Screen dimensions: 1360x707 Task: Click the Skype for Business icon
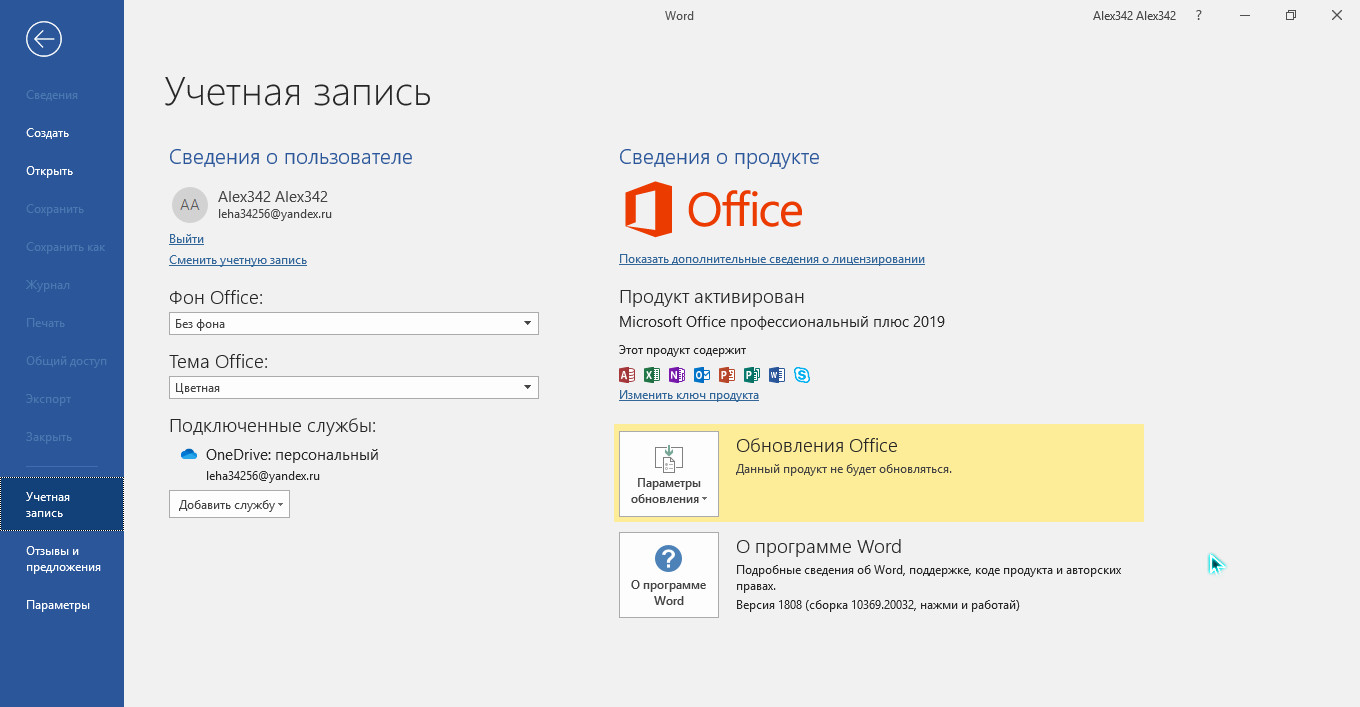pyautogui.click(x=802, y=375)
